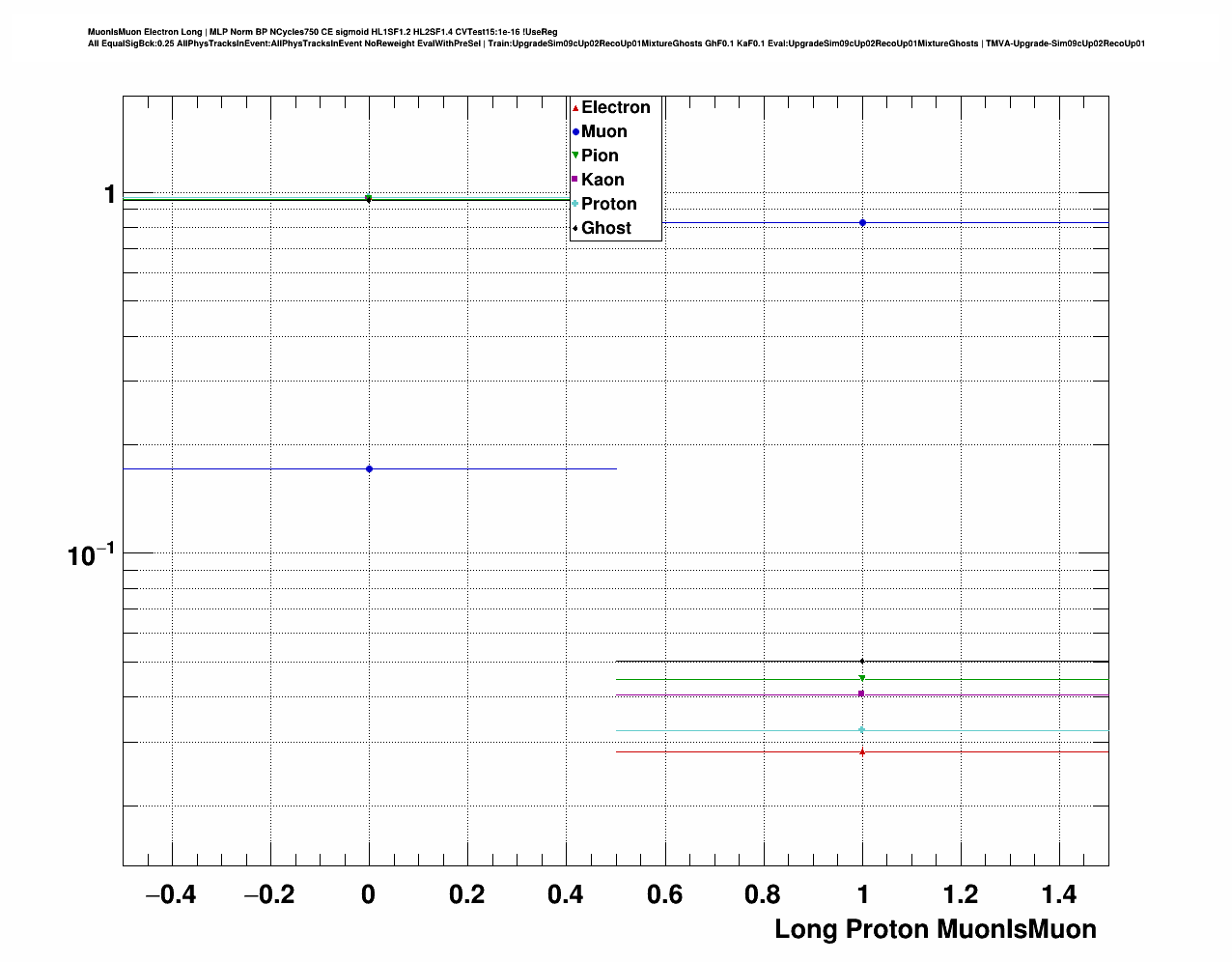Select the blue Muon data point at x=1
This screenshot has height=962, width=1232.
click(x=862, y=223)
